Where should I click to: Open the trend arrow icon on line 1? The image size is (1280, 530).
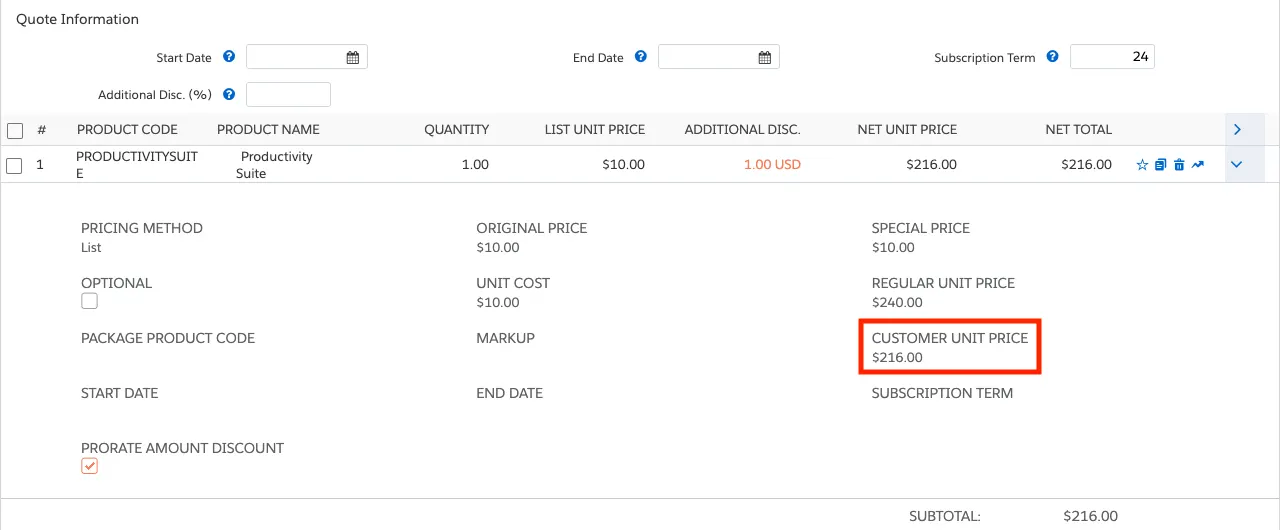[1198, 165]
